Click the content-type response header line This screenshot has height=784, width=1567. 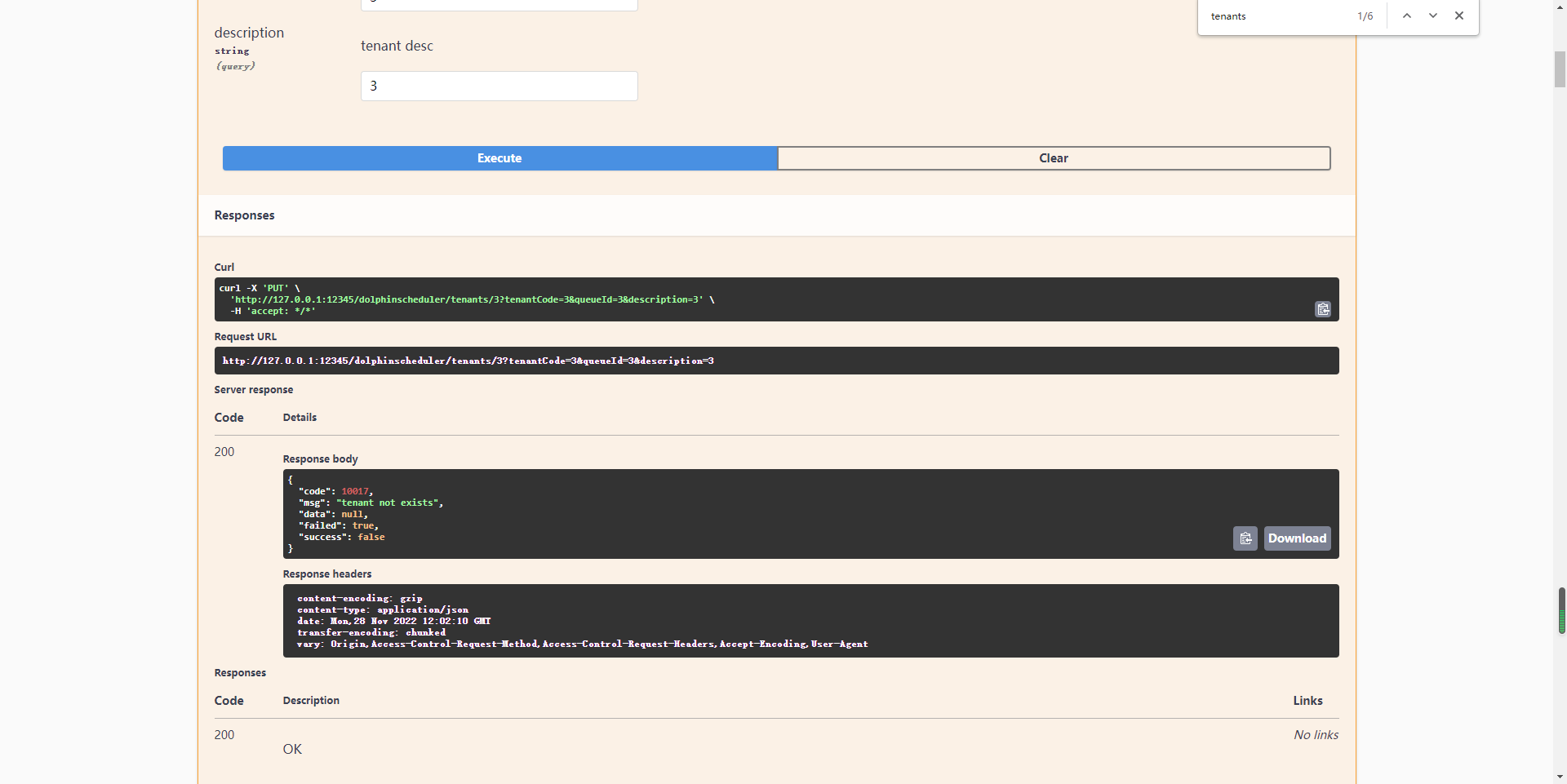[x=383, y=609]
